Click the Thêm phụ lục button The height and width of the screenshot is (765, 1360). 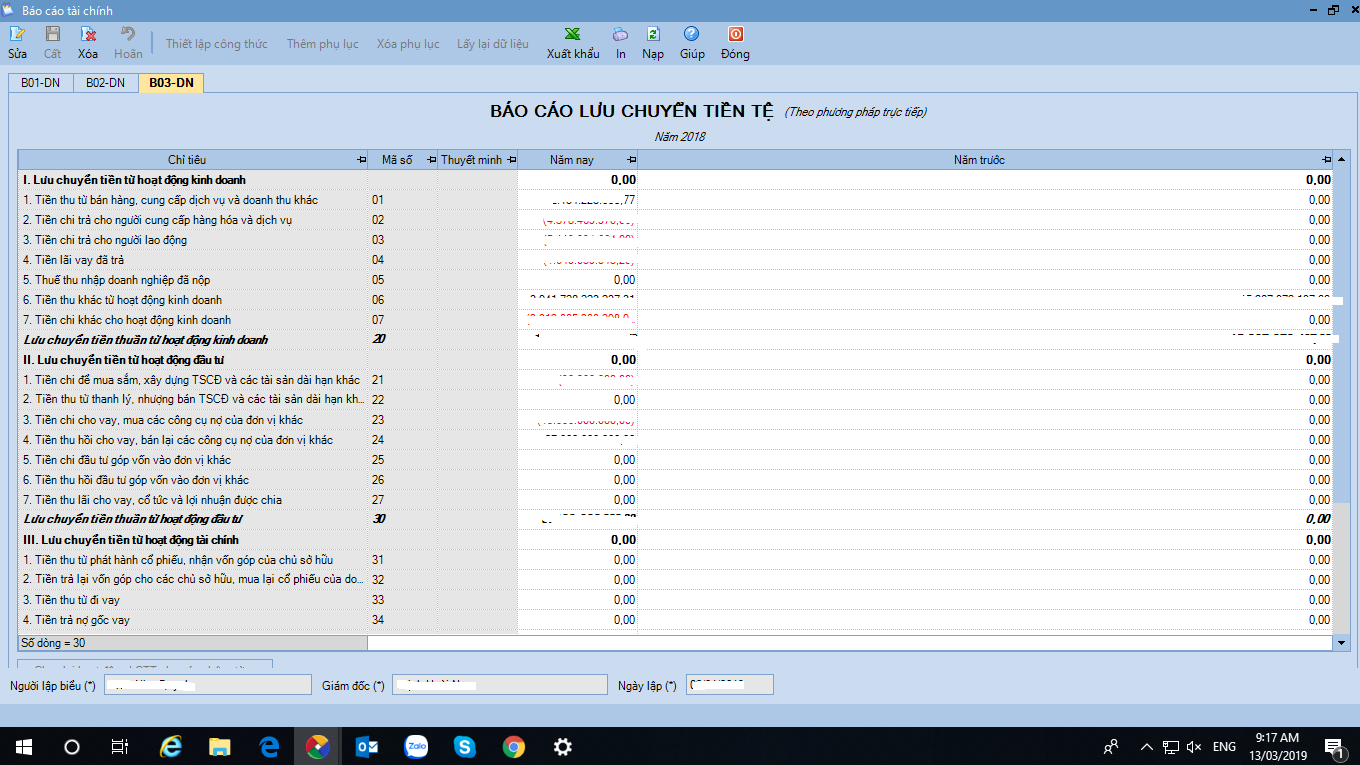pyautogui.click(x=322, y=44)
